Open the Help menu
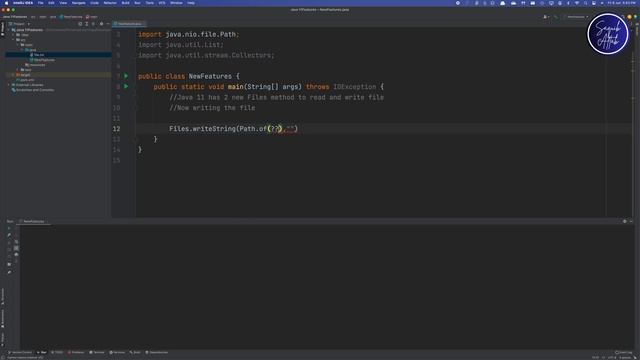This screenshot has height=360, width=640. click(191, 3)
